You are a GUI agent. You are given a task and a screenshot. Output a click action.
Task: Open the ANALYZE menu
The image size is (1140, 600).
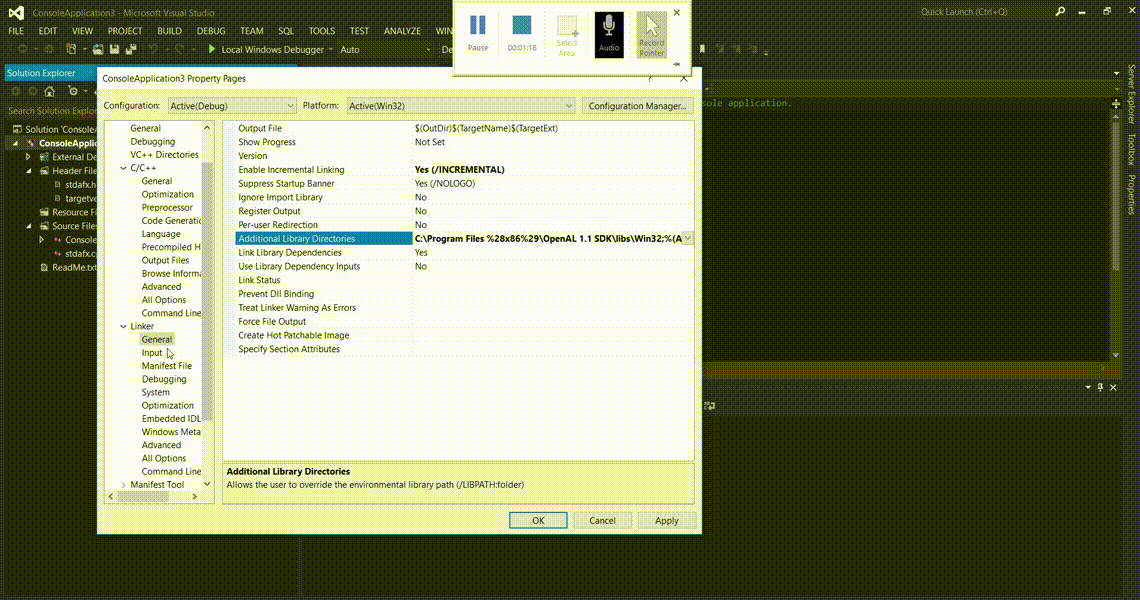click(x=402, y=31)
